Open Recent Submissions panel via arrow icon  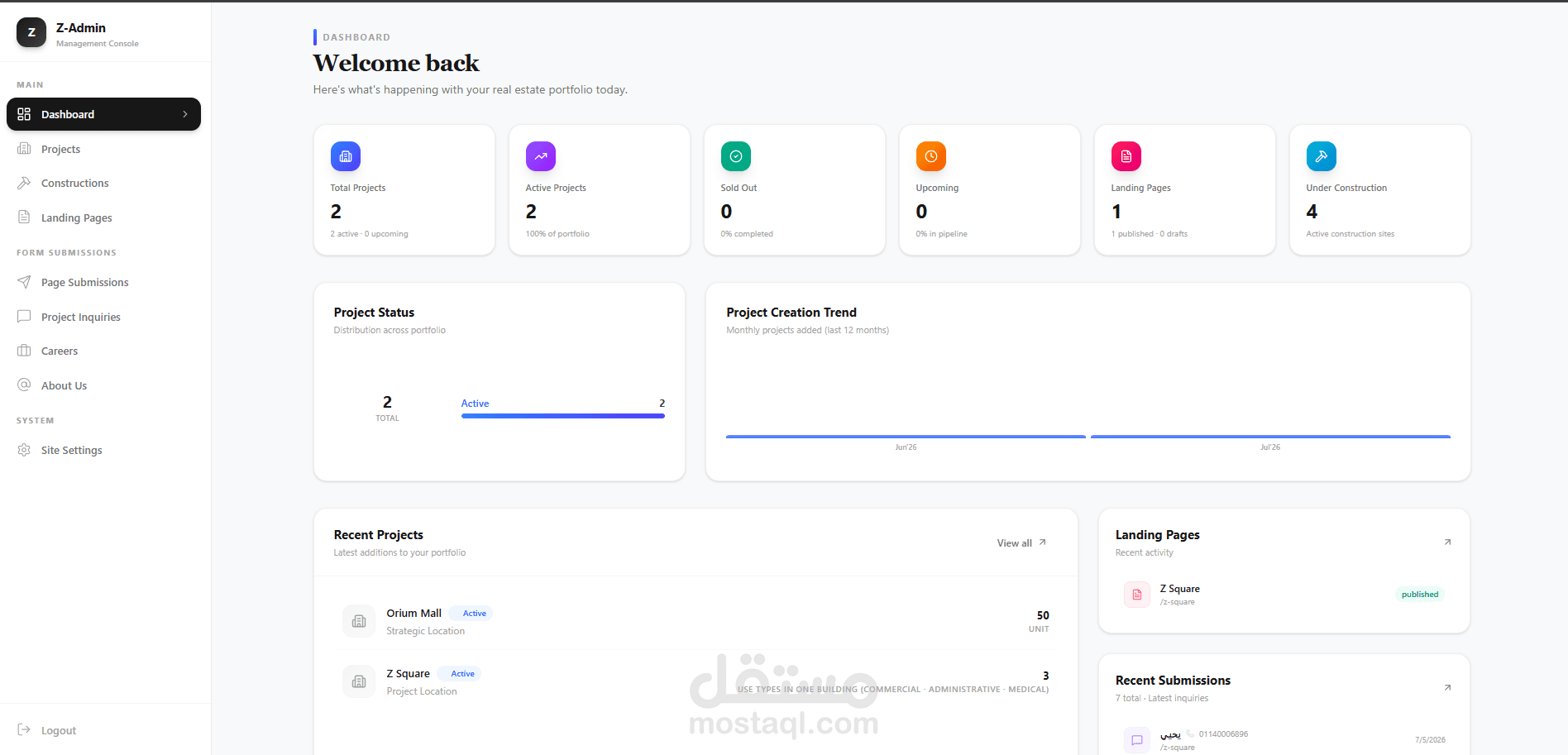click(x=1447, y=688)
